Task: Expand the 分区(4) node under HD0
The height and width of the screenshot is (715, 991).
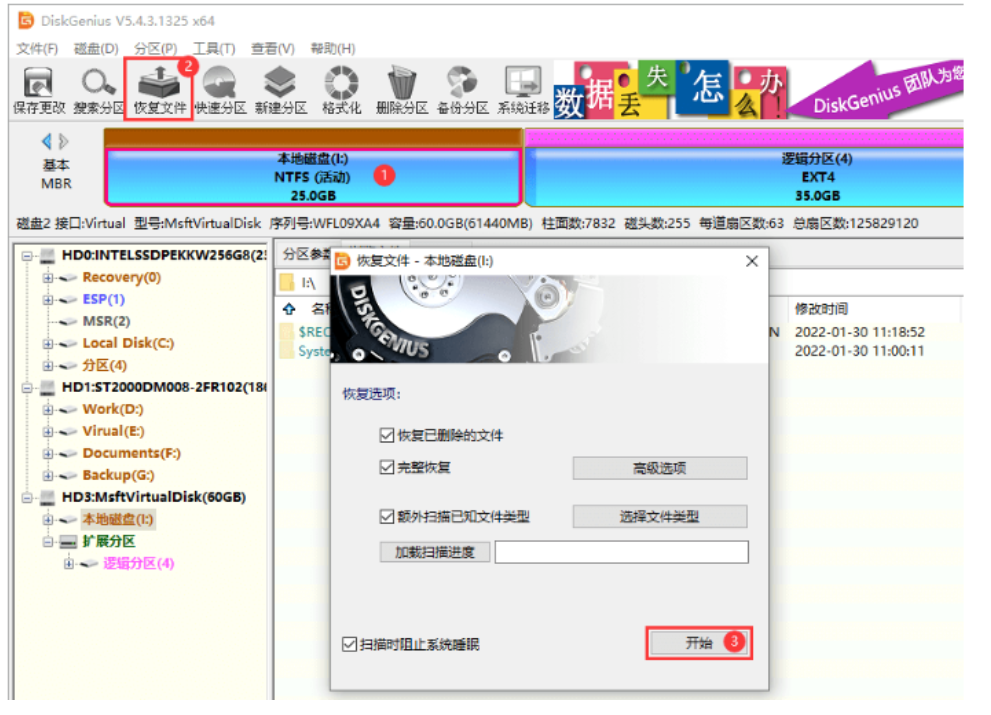Action: [47, 366]
